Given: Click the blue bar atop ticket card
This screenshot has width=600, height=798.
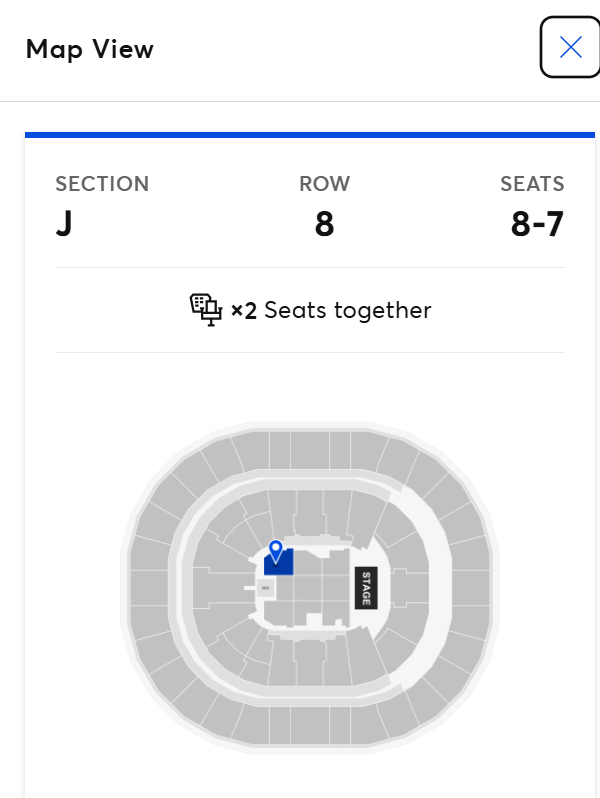Looking at the screenshot, I should click(310, 134).
